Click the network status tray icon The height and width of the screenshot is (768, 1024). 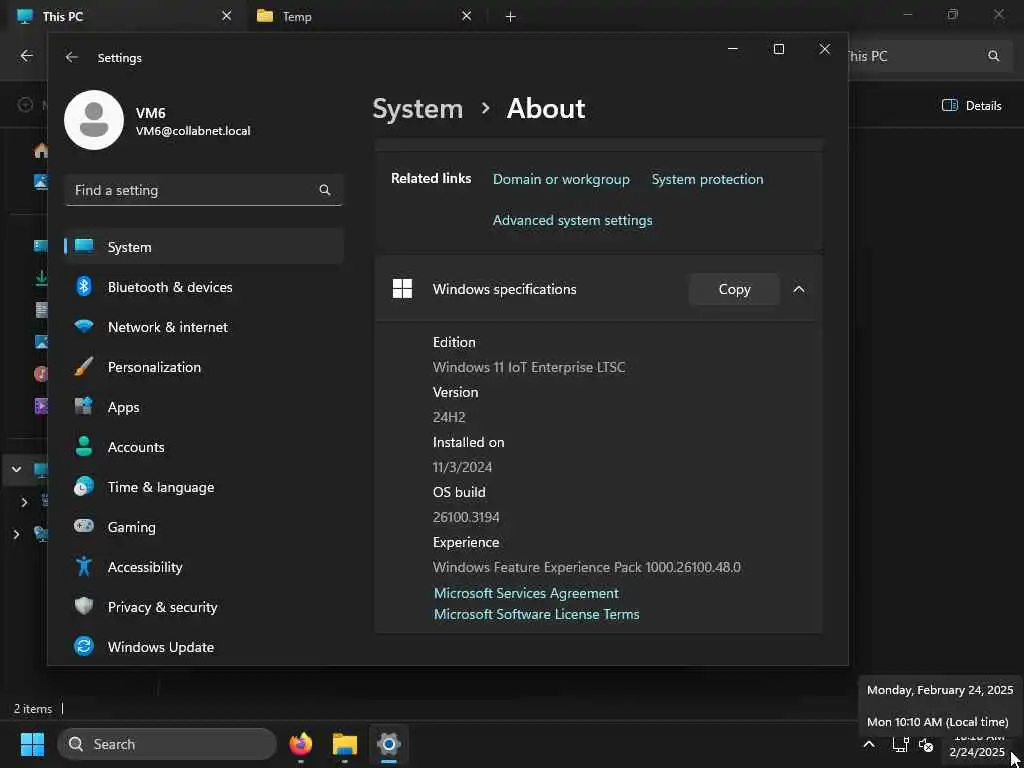901,744
